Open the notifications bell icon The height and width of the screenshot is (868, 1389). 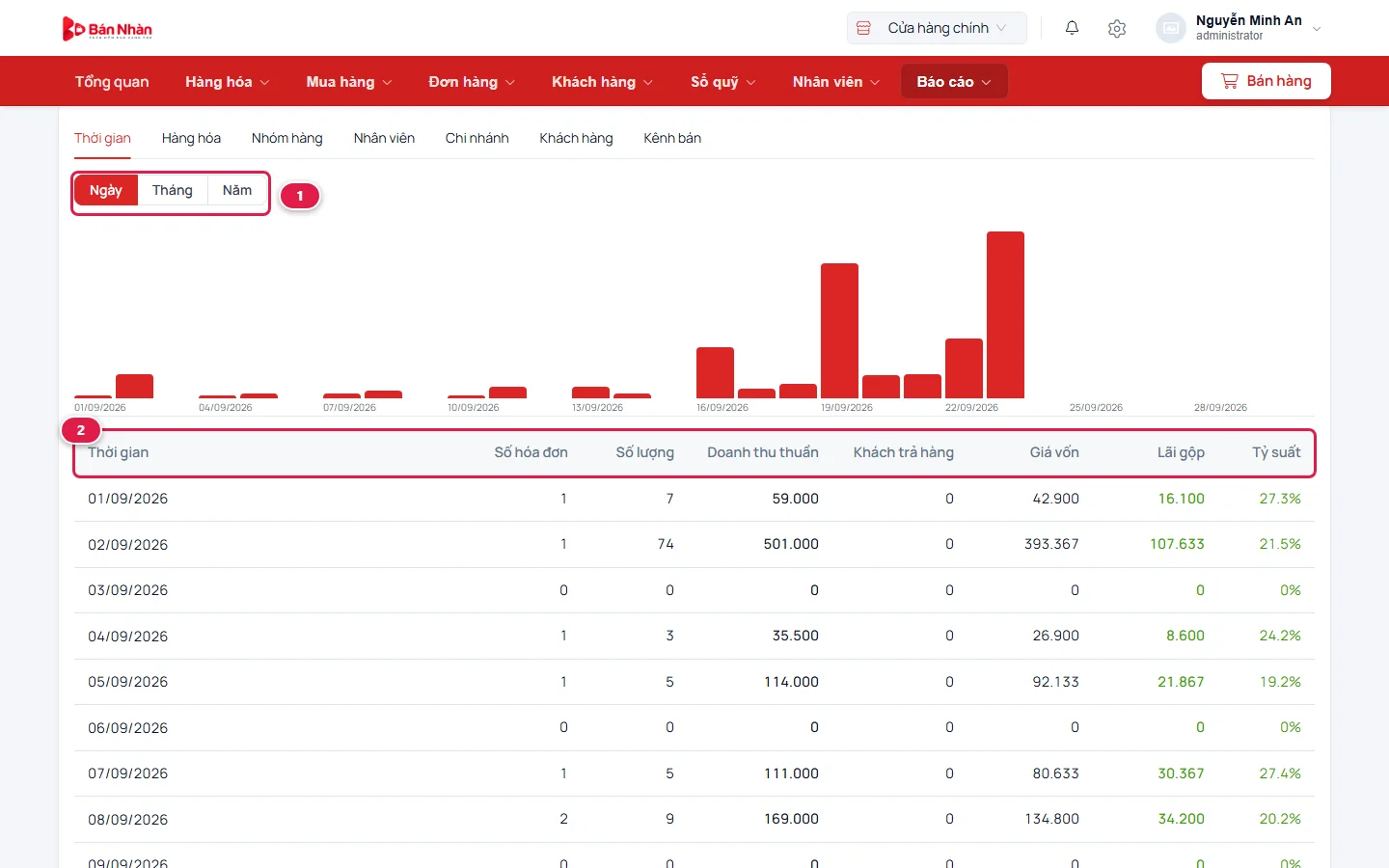point(1072,28)
